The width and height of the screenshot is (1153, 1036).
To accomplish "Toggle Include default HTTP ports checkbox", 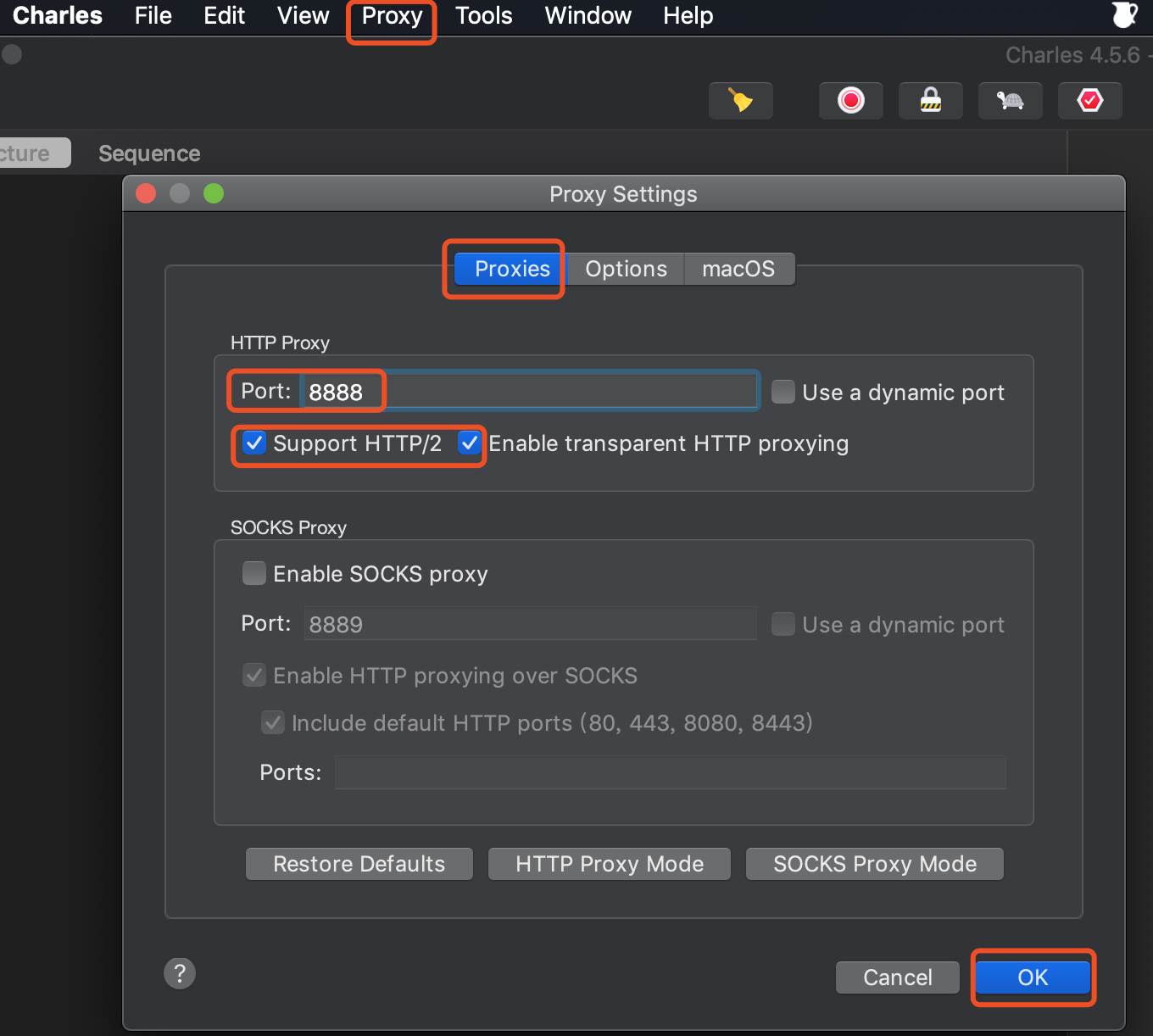I will coord(273,722).
